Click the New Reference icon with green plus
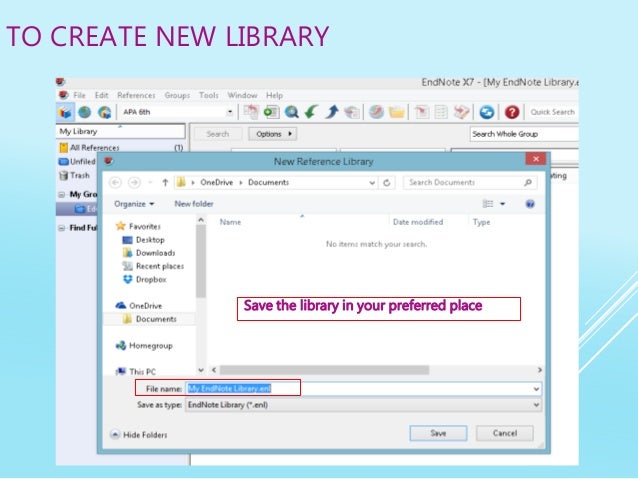Screen dimensions: 638x479 (271, 112)
